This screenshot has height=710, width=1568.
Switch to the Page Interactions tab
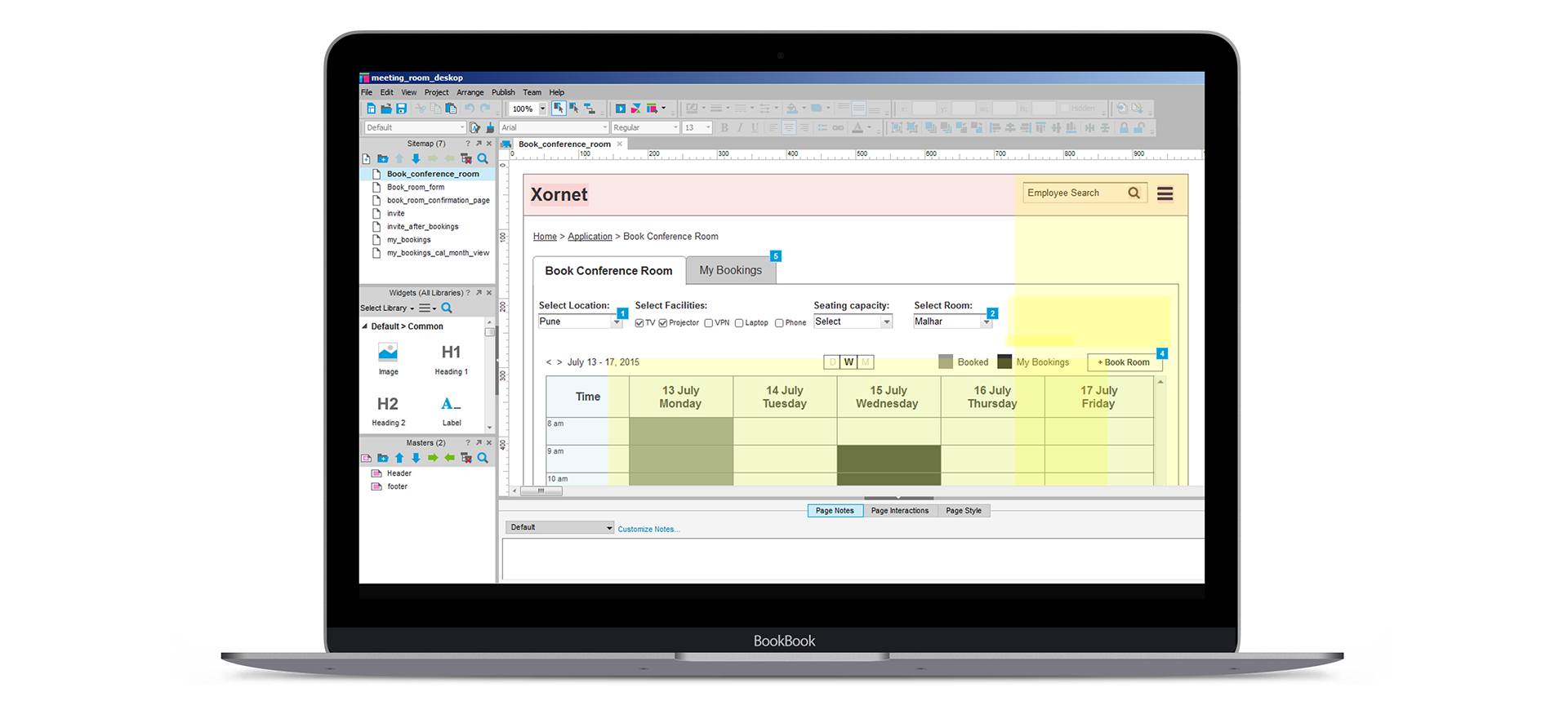coord(899,511)
